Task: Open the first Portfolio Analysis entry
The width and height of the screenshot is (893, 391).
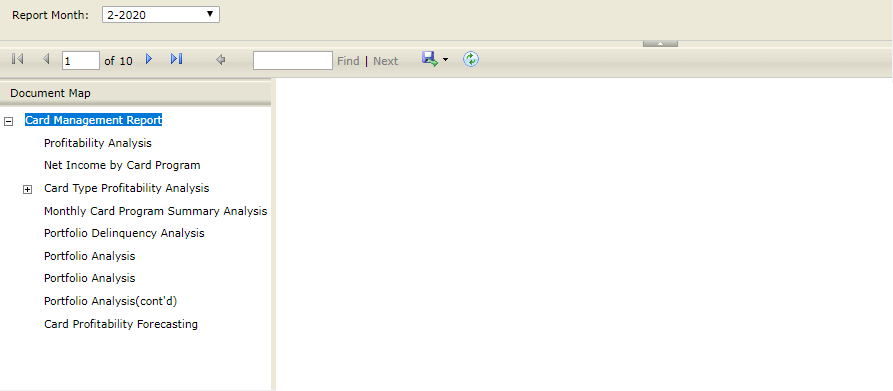Action: 89,256
